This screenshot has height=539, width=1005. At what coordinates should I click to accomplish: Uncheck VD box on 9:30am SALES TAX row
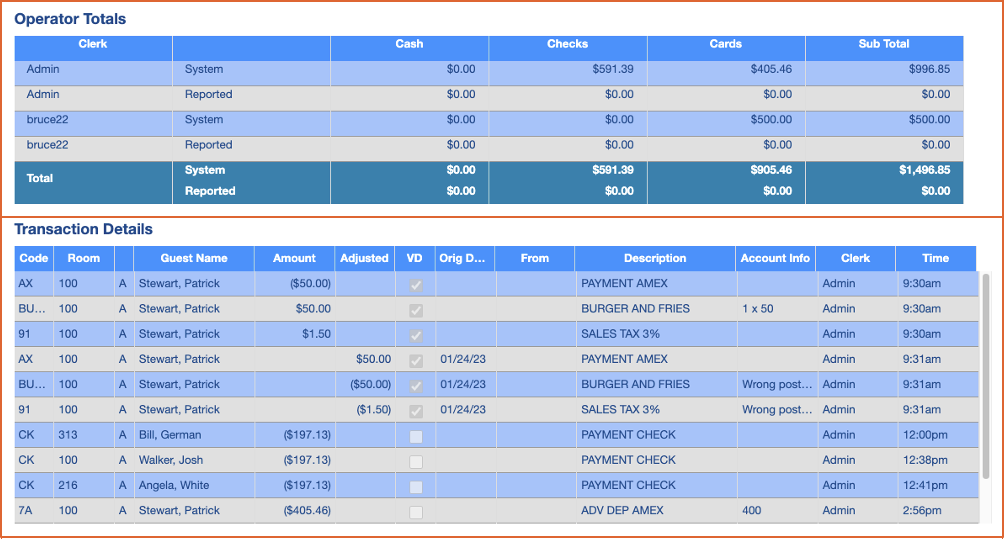pyautogui.click(x=416, y=335)
